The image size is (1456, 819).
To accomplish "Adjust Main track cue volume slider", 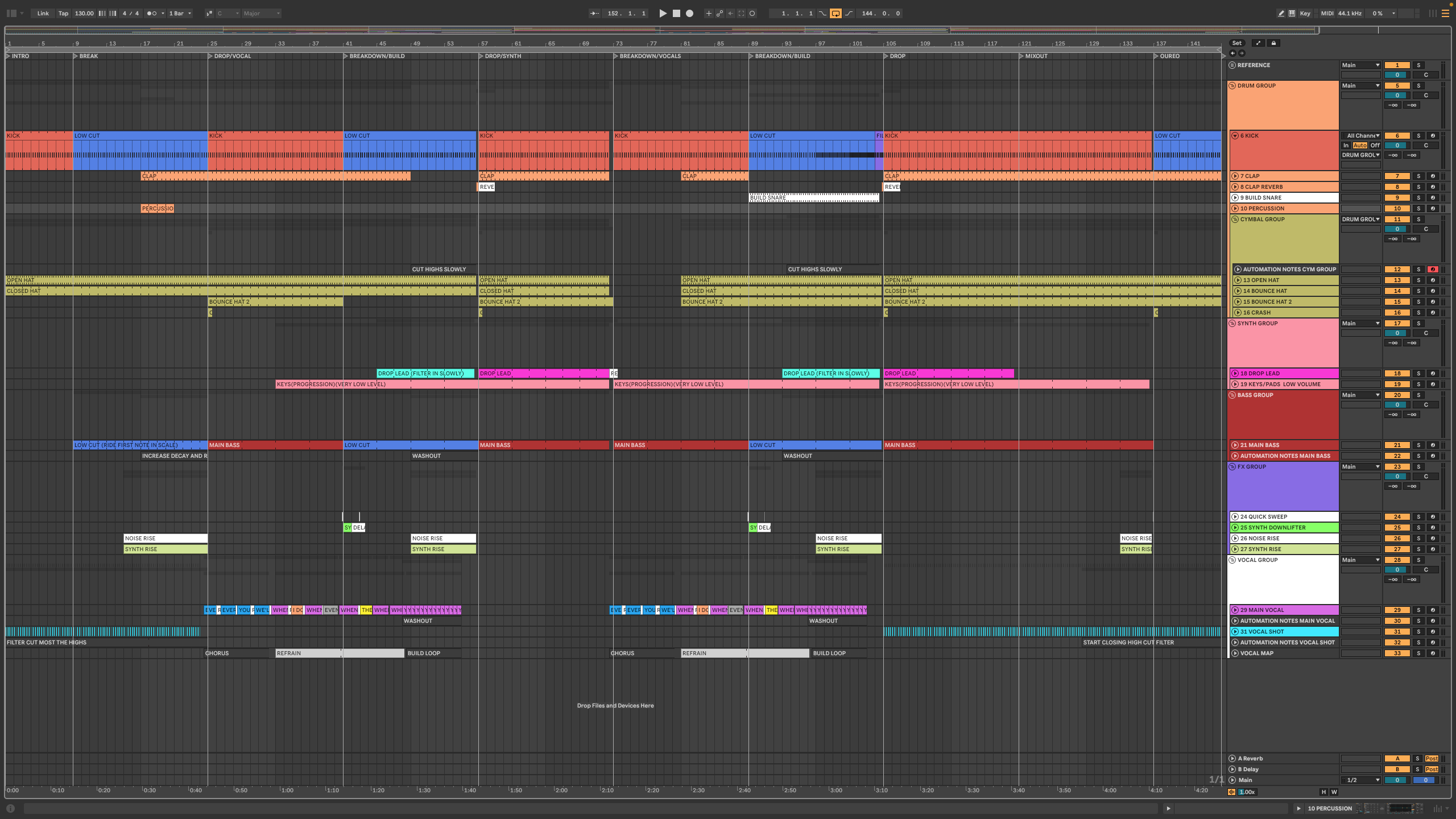I will pos(1425,780).
